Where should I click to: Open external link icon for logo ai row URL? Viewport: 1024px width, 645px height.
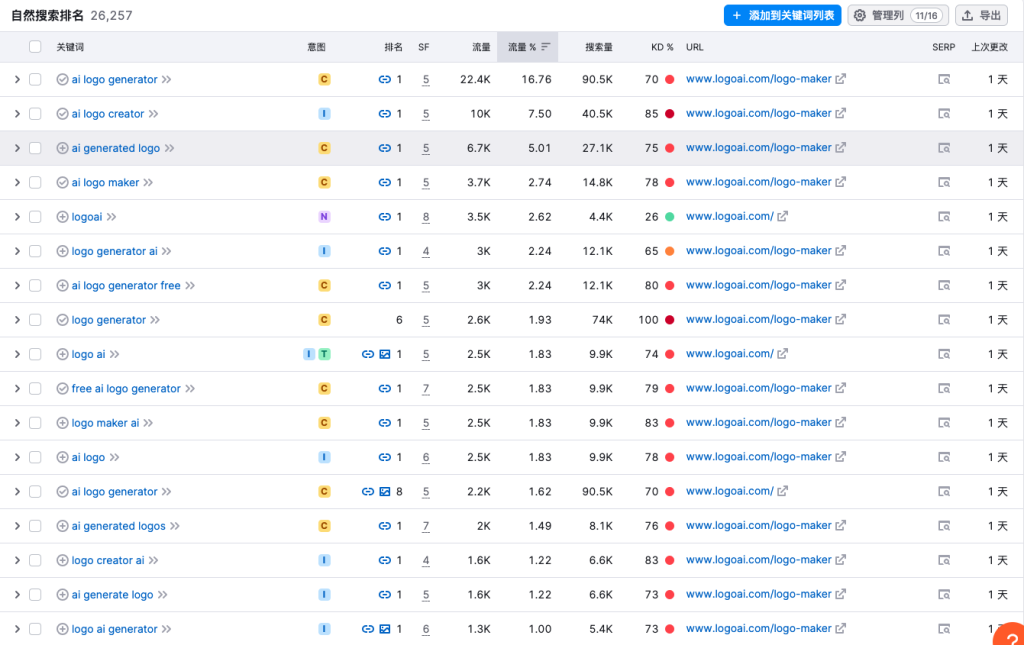coord(782,353)
